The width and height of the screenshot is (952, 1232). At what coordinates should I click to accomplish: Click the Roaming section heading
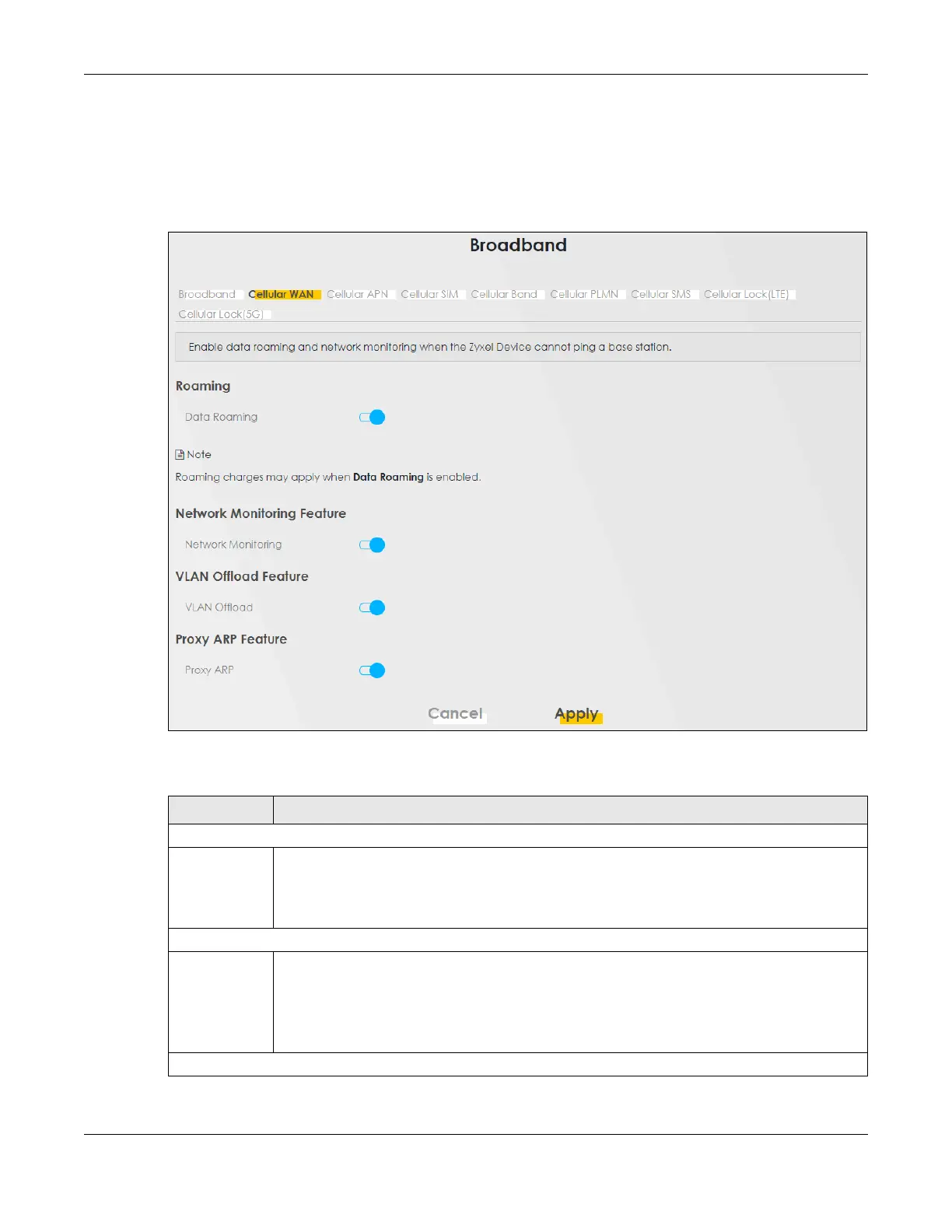tap(203, 387)
